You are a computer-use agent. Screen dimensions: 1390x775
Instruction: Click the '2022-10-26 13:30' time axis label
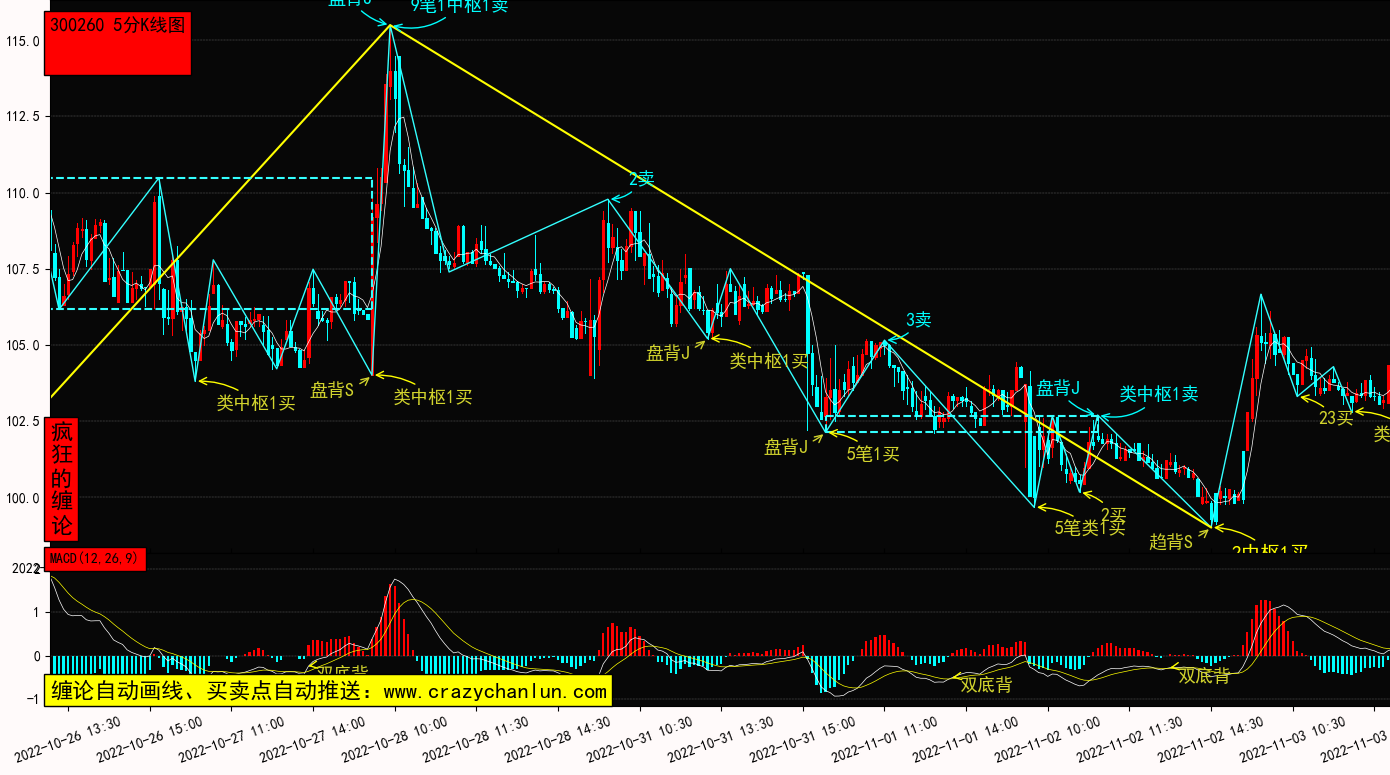pyautogui.click(x=69, y=738)
